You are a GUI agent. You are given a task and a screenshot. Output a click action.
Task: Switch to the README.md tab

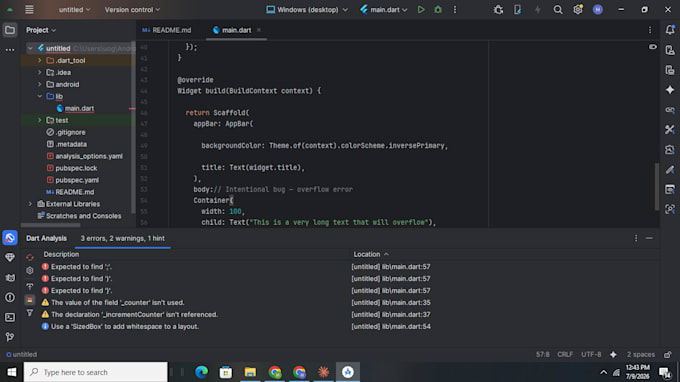pos(167,30)
